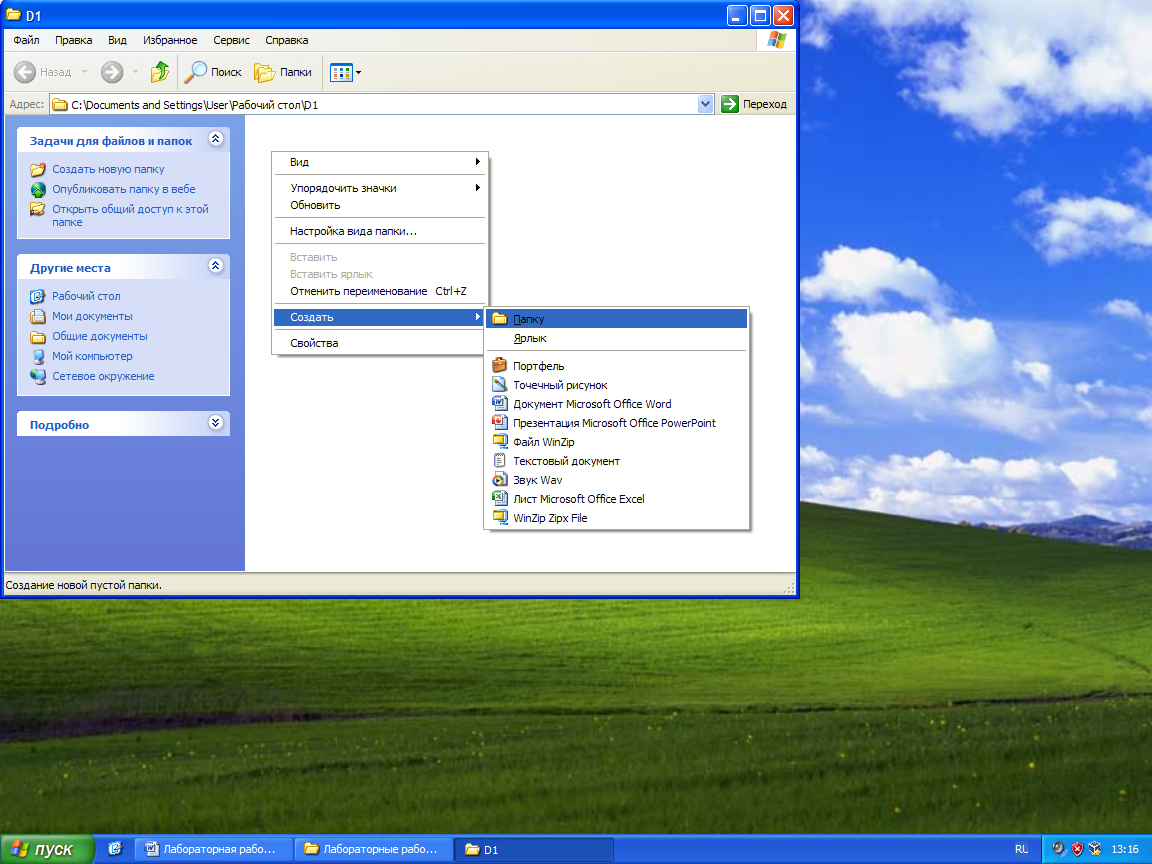Click Создать новую папку link
The height and width of the screenshot is (864, 1152).
pos(108,169)
